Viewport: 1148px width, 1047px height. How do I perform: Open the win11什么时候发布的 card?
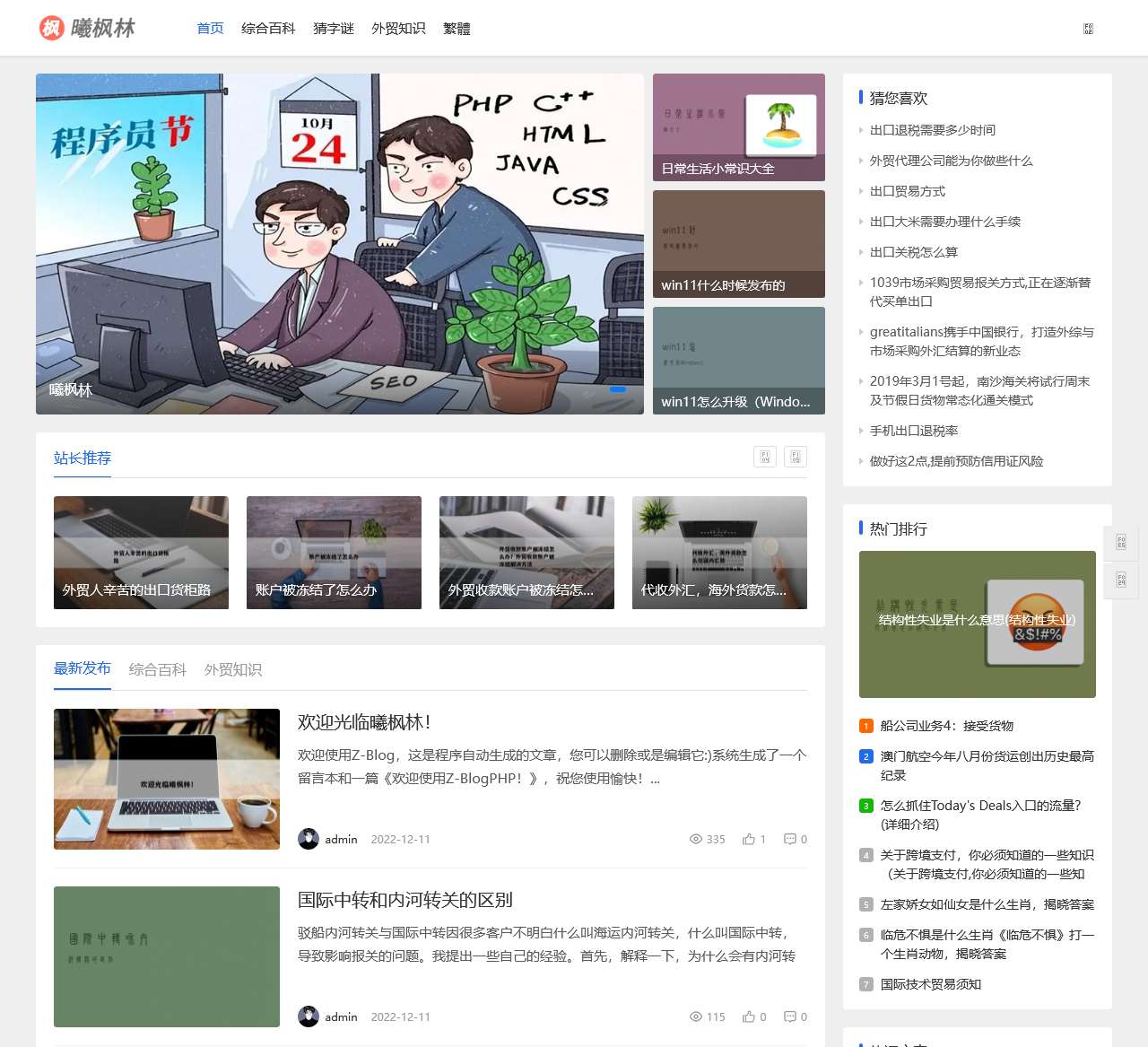coord(739,244)
